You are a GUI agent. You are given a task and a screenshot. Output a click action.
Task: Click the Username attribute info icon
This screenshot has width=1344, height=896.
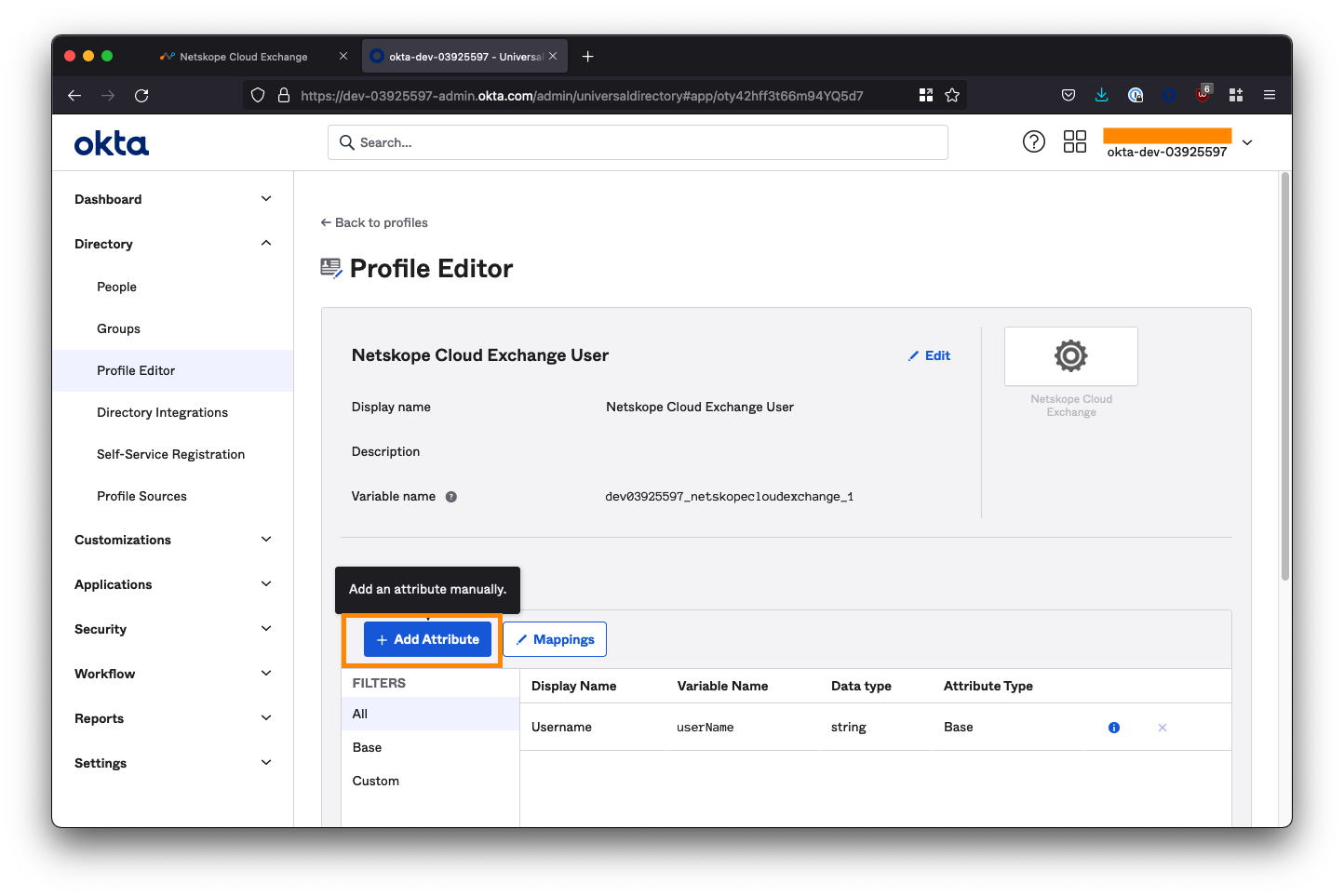coord(1113,728)
